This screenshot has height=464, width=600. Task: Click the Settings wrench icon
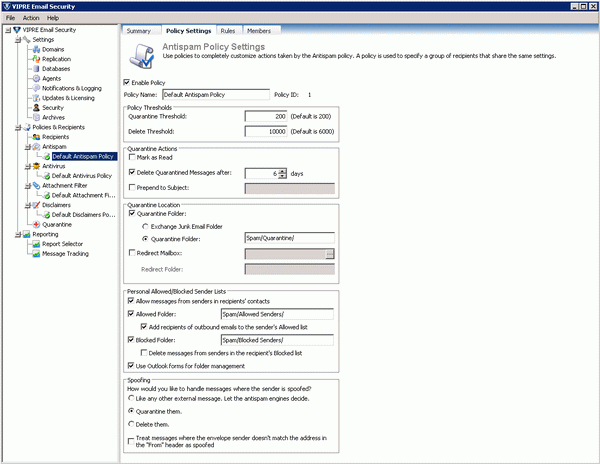26,39
